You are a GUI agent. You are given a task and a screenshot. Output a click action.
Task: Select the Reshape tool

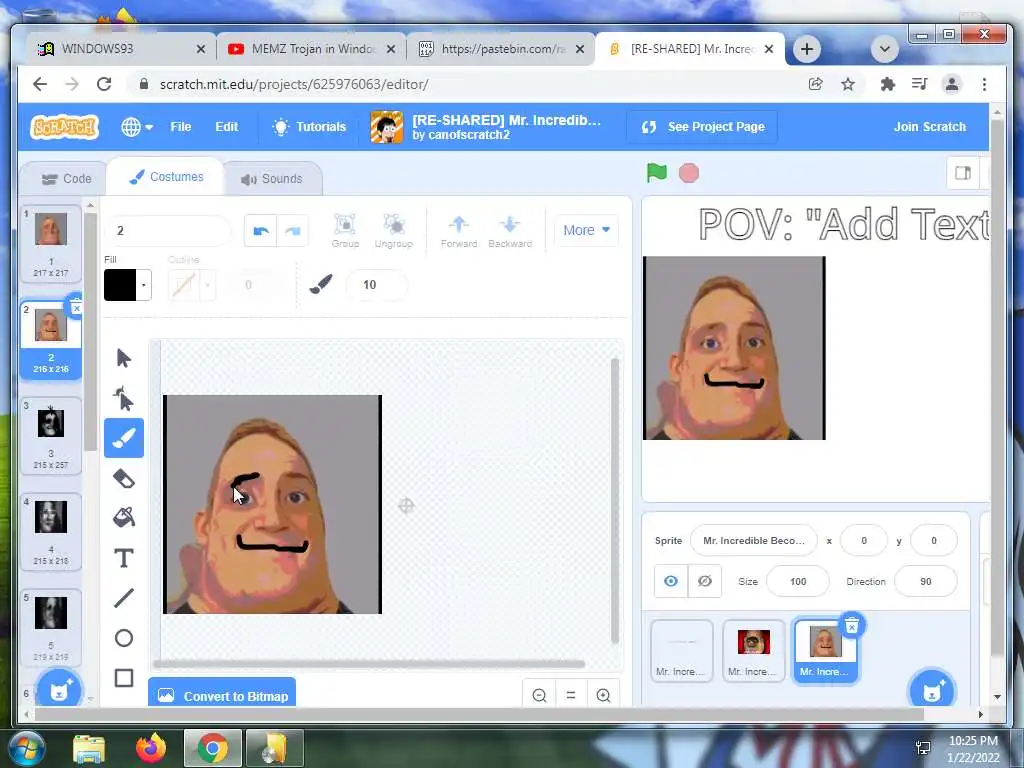(123, 398)
